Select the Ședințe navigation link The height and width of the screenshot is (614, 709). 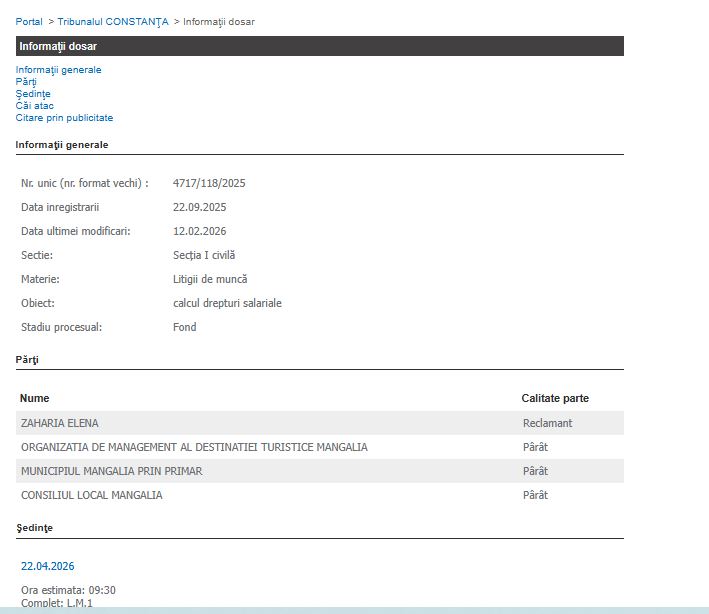tap(33, 94)
